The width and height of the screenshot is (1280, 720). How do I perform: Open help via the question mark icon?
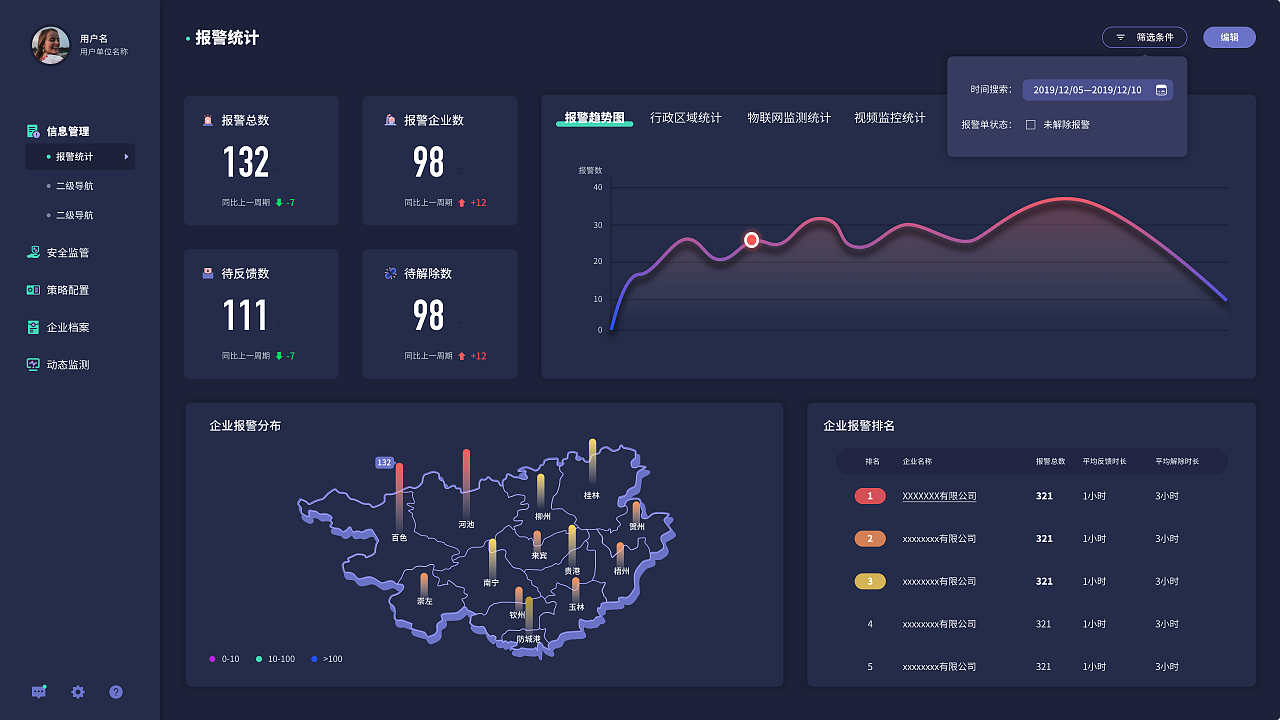pos(115,692)
